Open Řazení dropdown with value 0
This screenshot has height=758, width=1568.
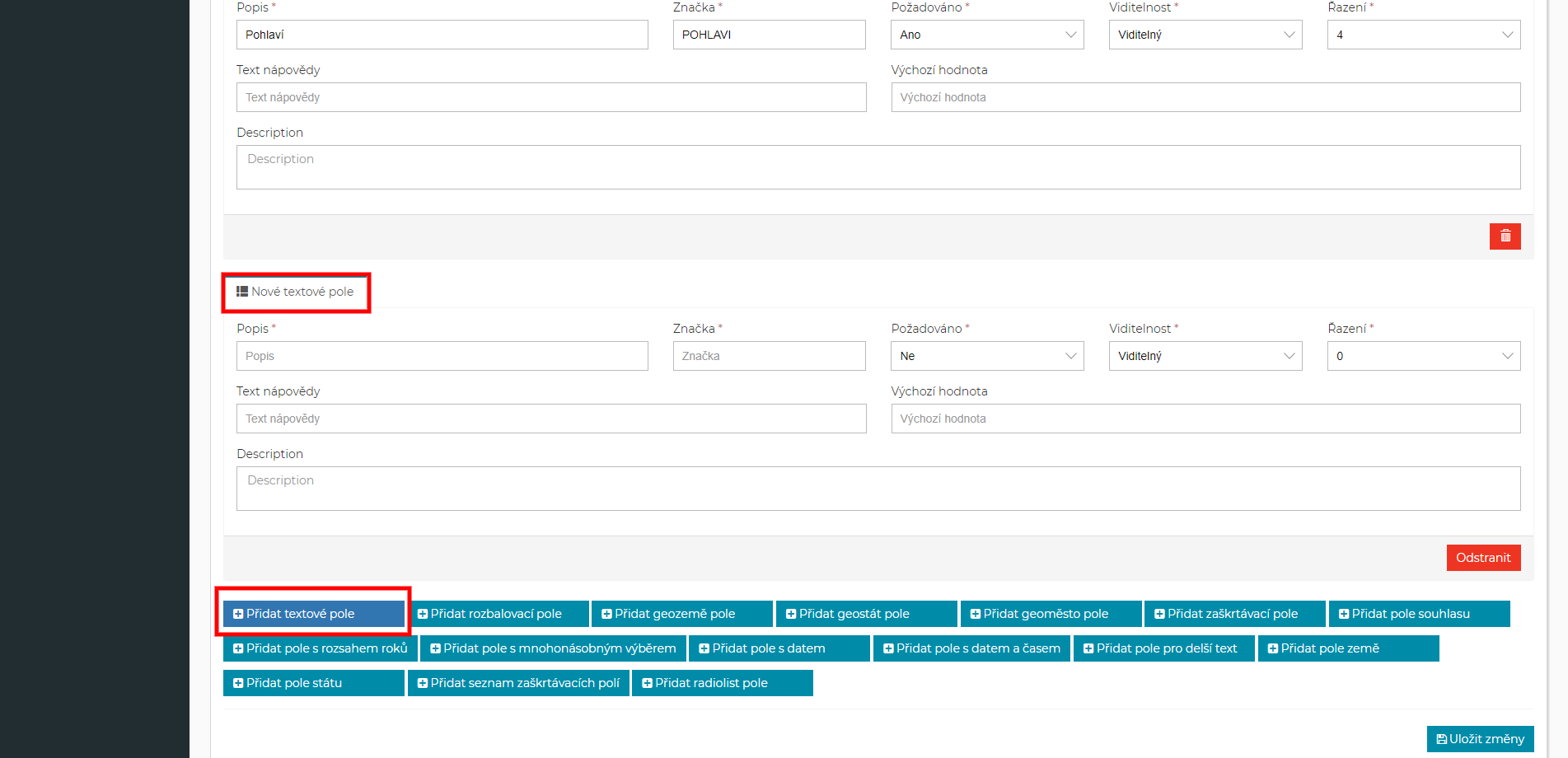pos(1424,356)
